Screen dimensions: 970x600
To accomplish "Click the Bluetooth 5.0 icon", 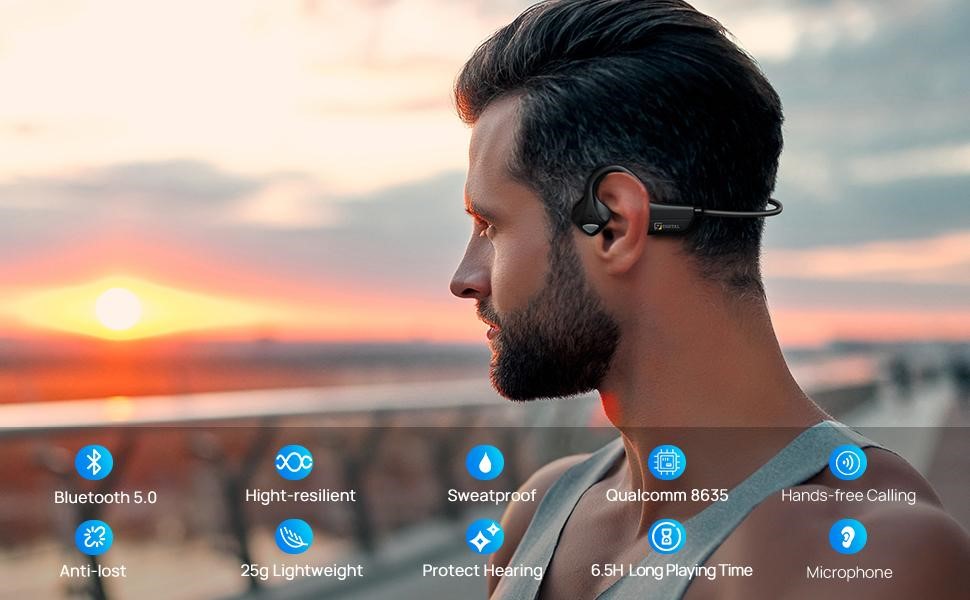I will point(94,462).
